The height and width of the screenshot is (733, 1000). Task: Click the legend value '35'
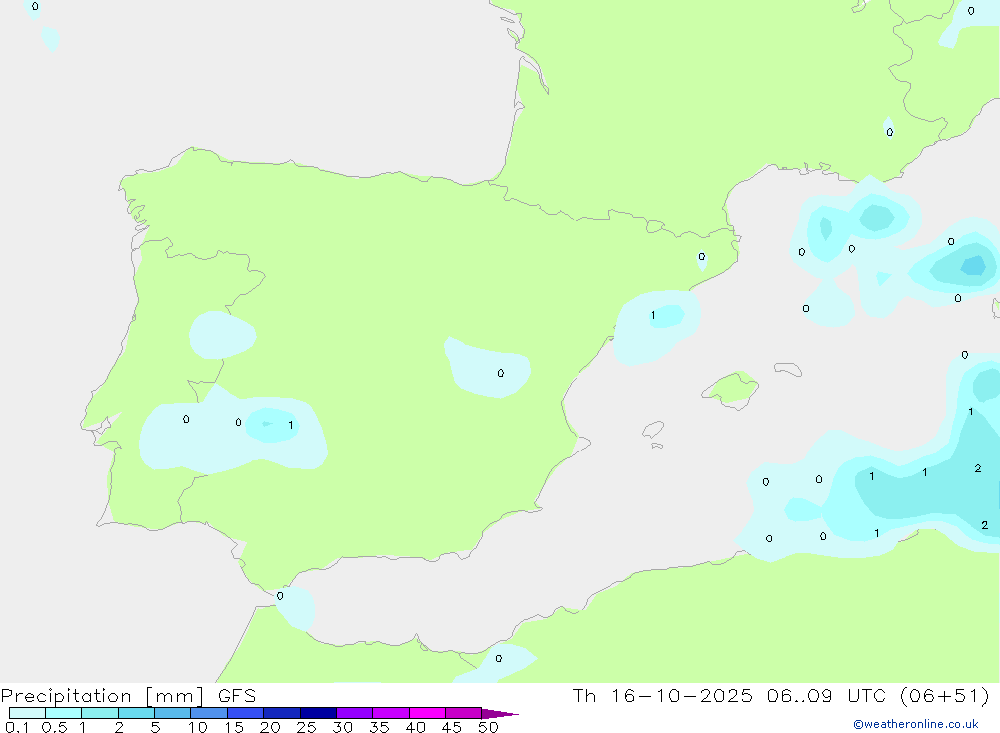(379, 727)
